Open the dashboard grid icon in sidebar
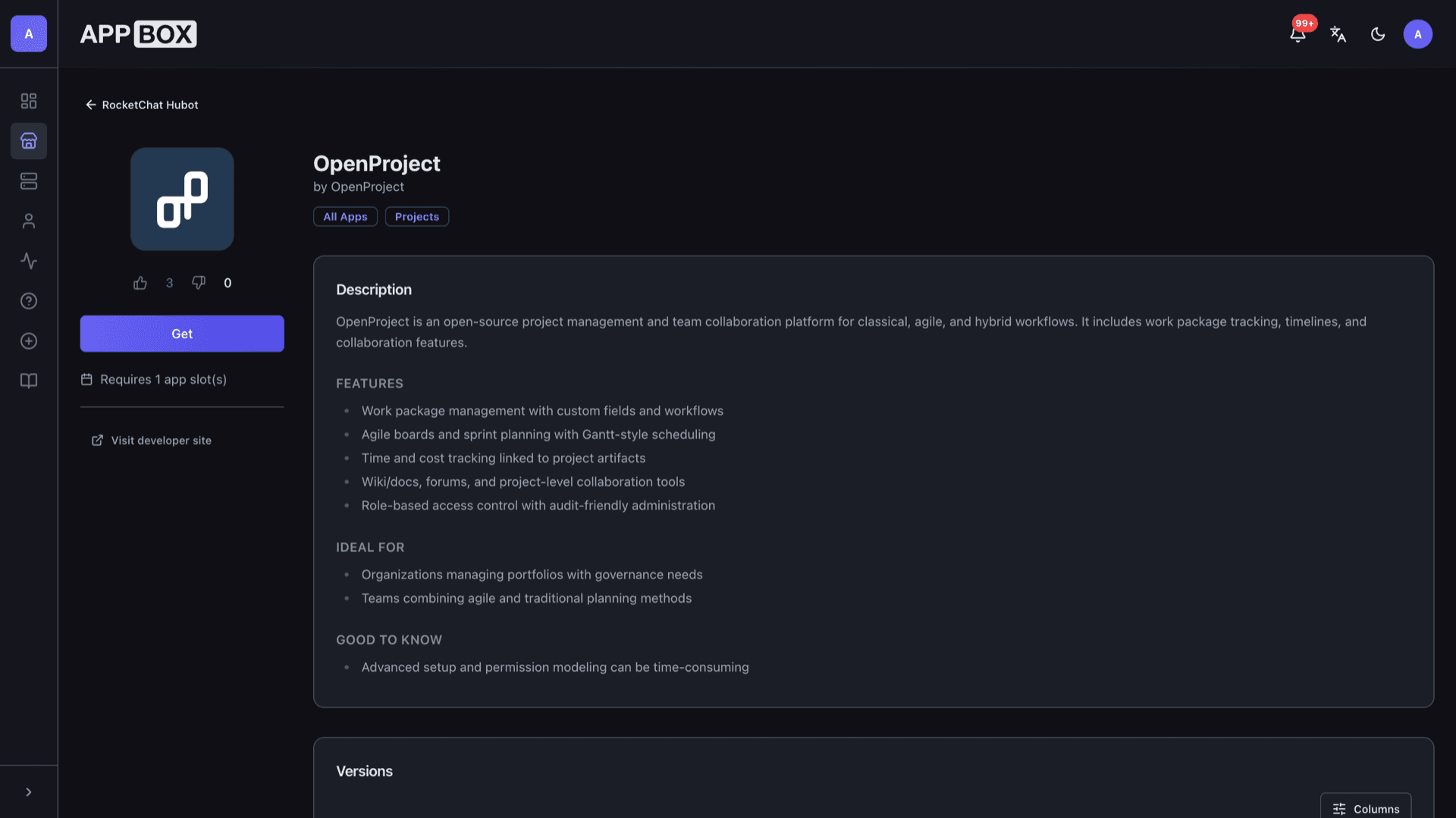The height and width of the screenshot is (818, 1456). 29,101
